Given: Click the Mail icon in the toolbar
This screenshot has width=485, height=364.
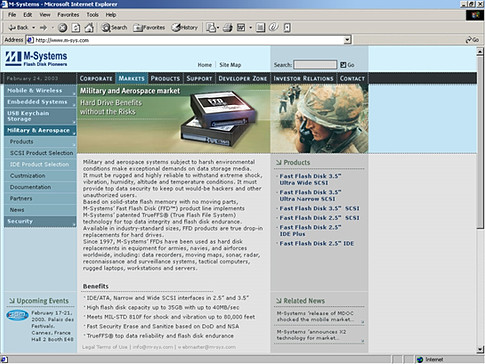Looking at the screenshot, I should click(212, 27).
